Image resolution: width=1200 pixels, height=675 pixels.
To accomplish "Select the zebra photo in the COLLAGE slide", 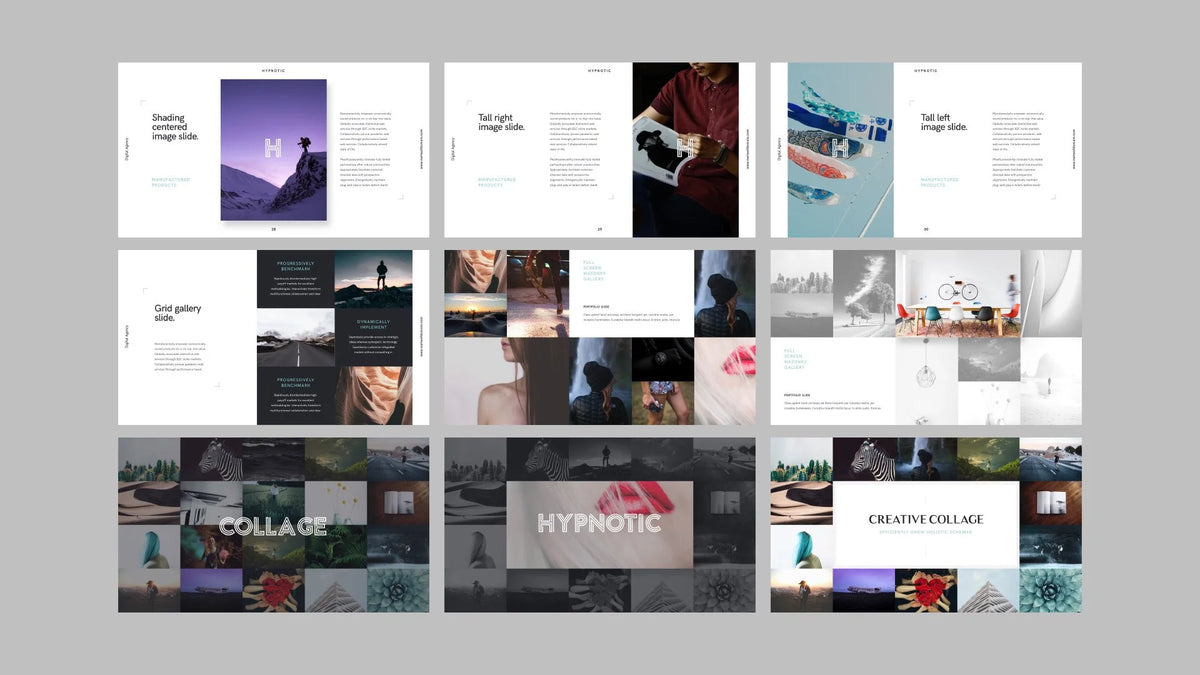I will [x=212, y=459].
